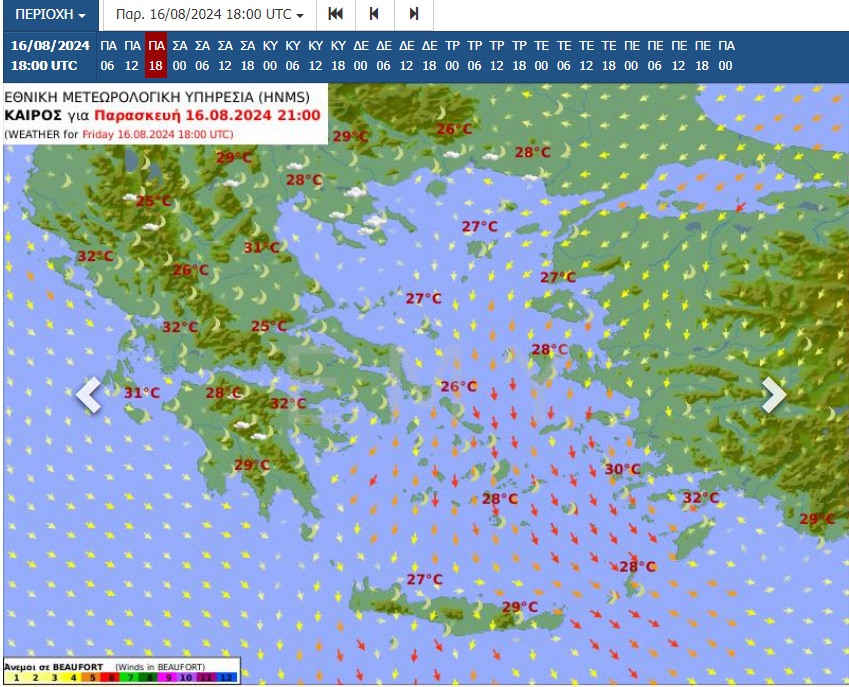Jump to first forecast time step
This screenshot has width=849, height=687.
[x=335, y=15]
